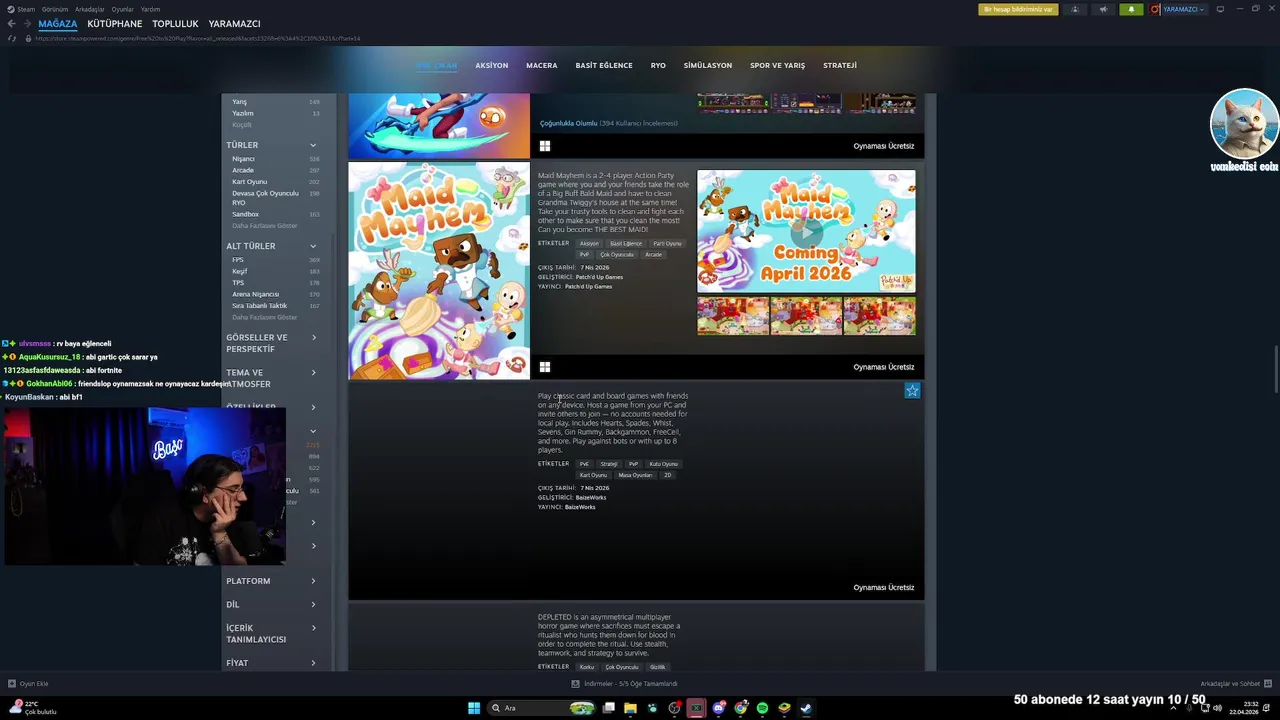Select the BASİT EĞLENCE genre tab
The image size is (1280, 720).
click(604, 65)
